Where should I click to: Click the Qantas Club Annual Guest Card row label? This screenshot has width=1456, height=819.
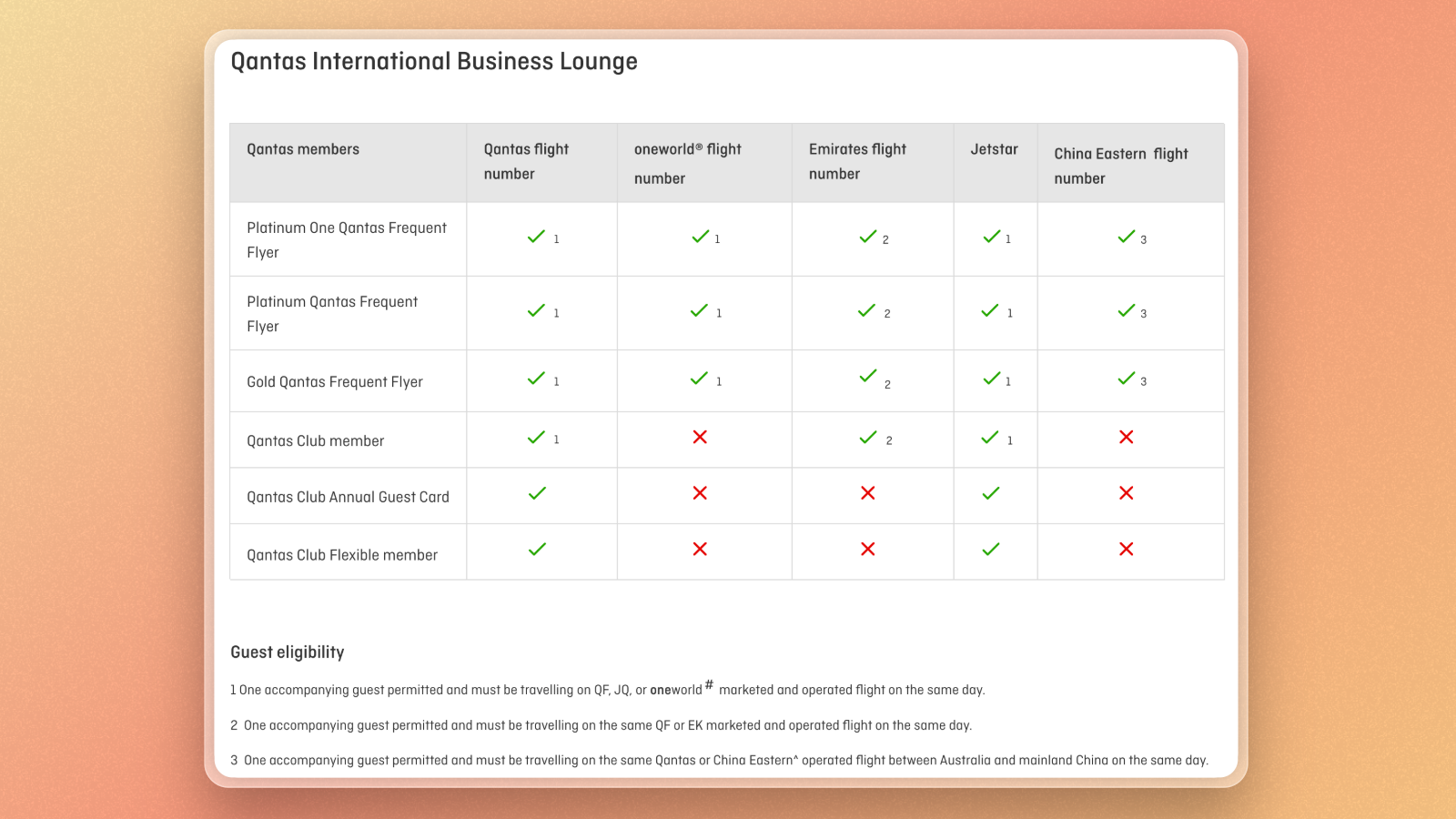(348, 497)
